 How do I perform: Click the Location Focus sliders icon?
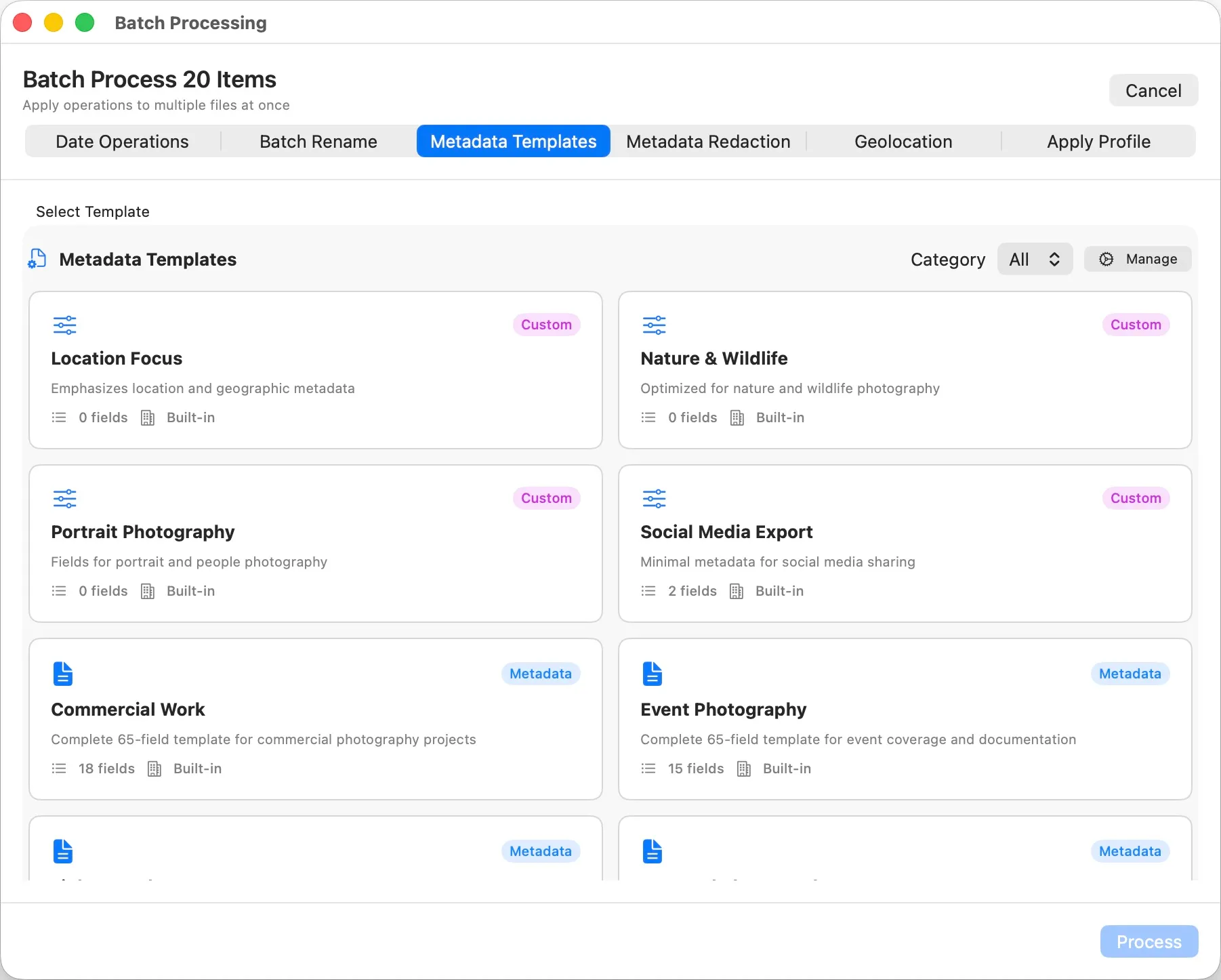point(64,325)
